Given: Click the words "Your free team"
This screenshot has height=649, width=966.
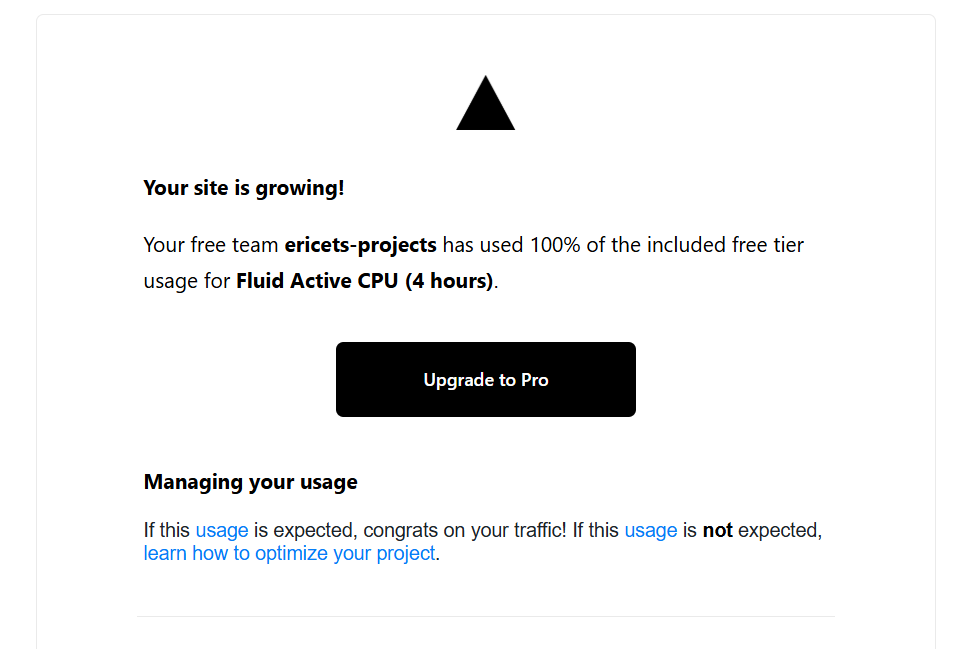Looking at the screenshot, I should click(x=211, y=245).
